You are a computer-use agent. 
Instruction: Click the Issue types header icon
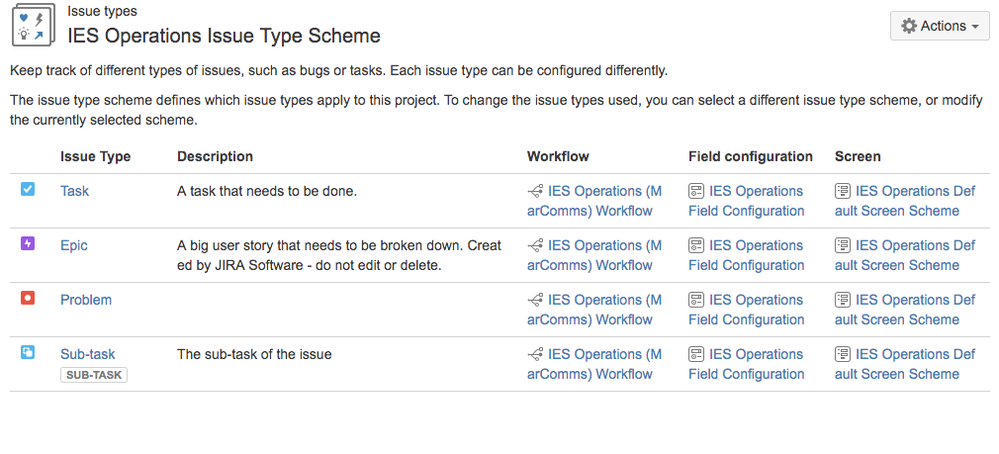coord(33,26)
